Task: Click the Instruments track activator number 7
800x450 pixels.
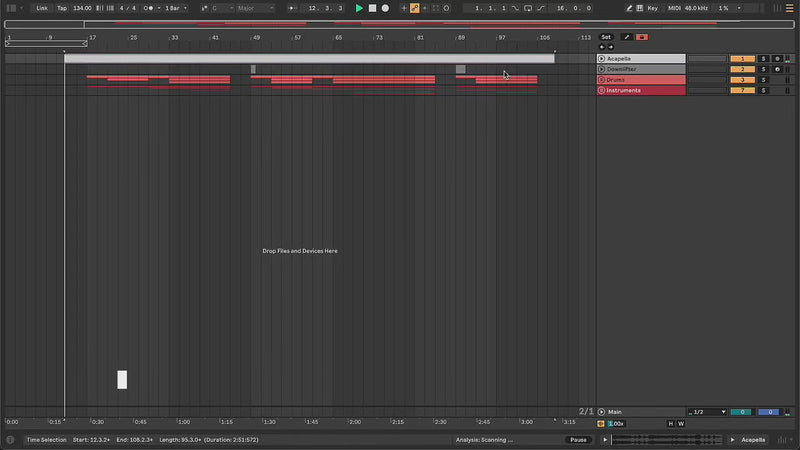Action: pyautogui.click(x=742, y=91)
